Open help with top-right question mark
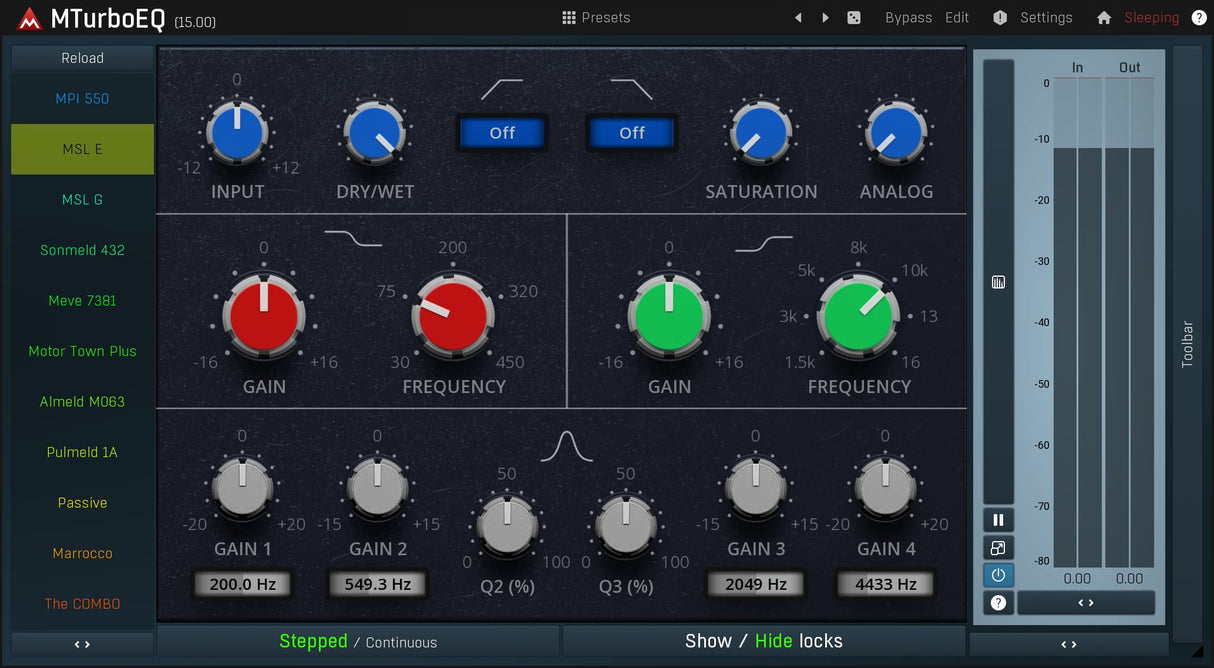 (1199, 18)
